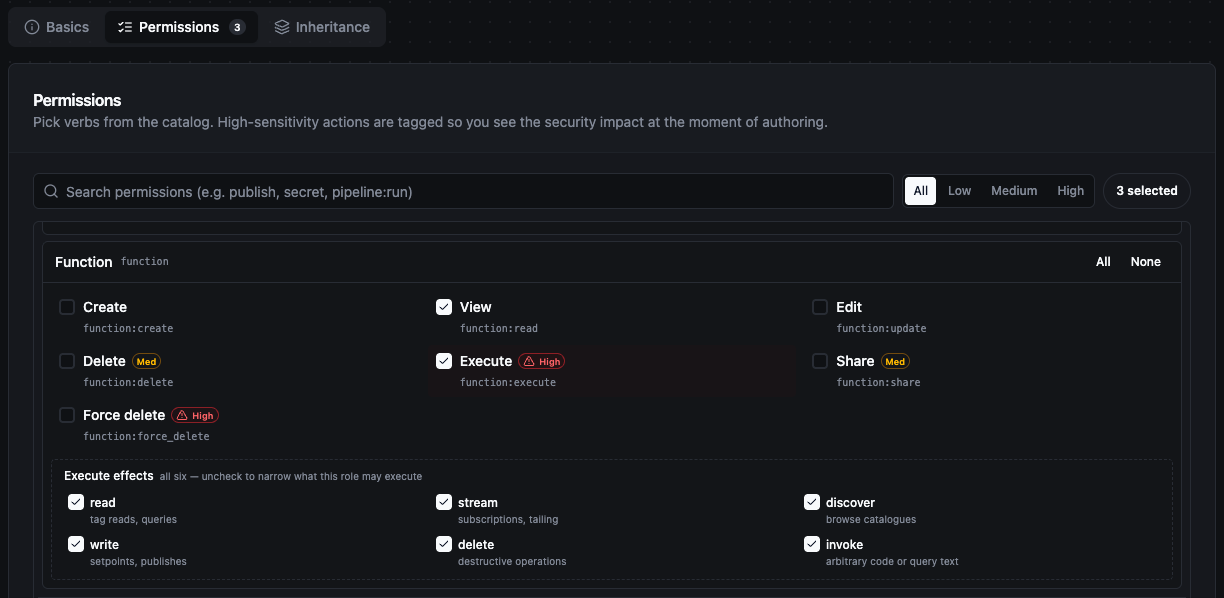Click the Inheritance layers icon
This screenshot has width=1224, height=598.
pos(282,27)
